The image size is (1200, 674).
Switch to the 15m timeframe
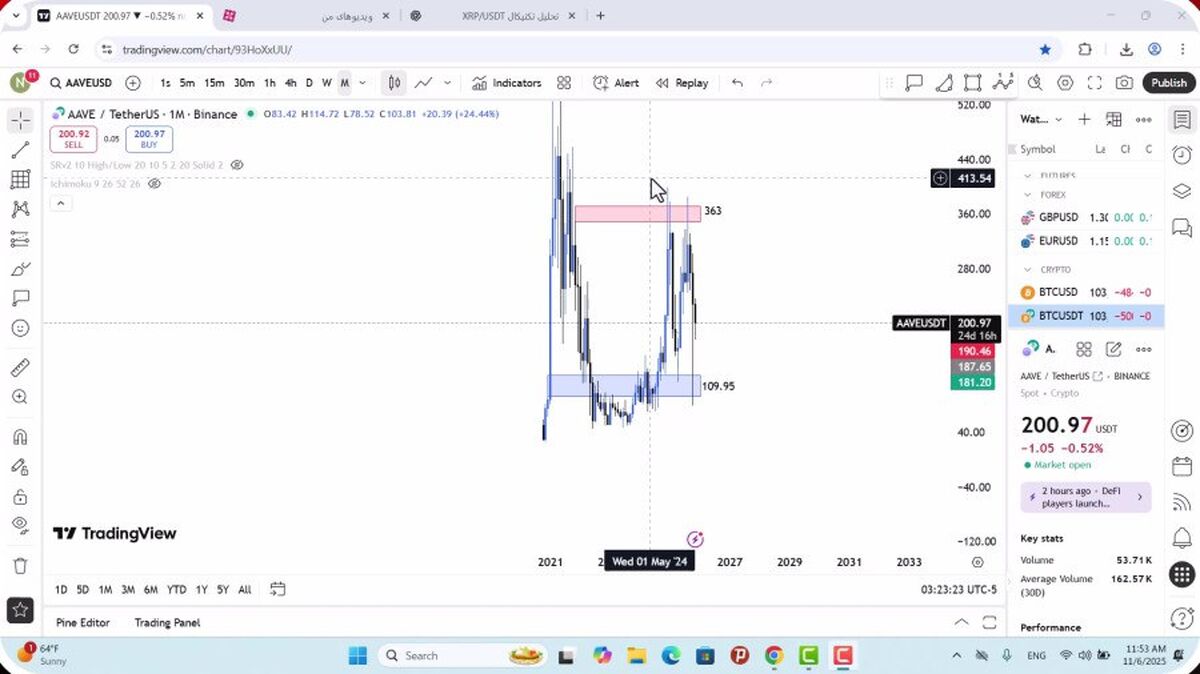(214, 83)
